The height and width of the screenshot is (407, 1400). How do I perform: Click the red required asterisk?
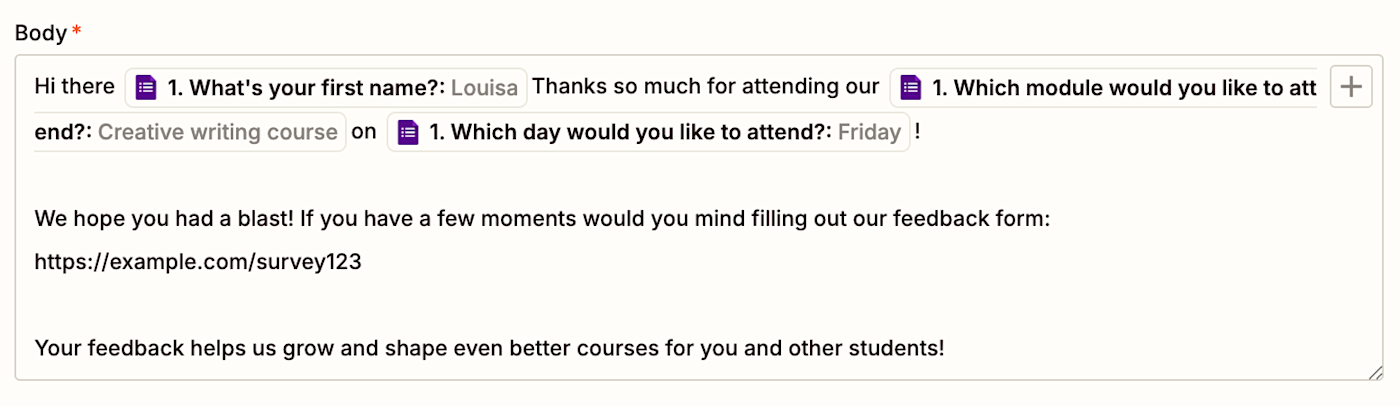point(77,32)
